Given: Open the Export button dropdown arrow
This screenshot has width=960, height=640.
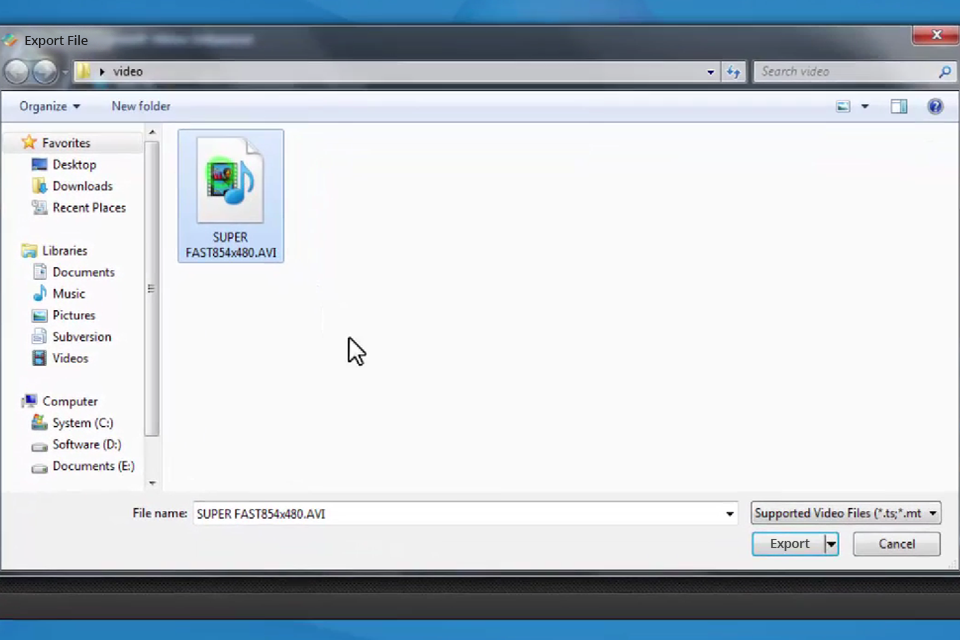Looking at the screenshot, I should click(x=831, y=544).
